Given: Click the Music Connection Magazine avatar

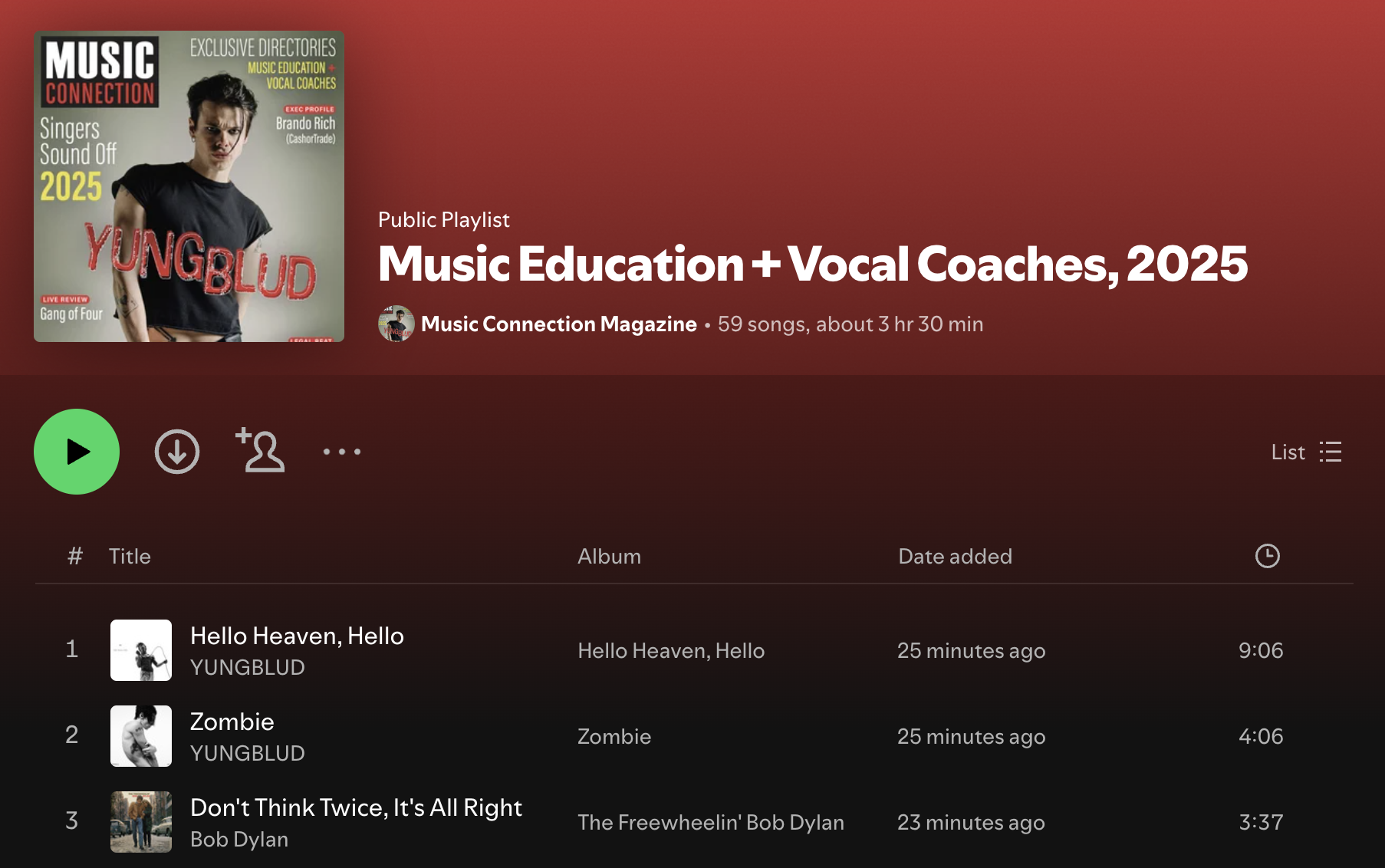Looking at the screenshot, I should coord(396,324).
